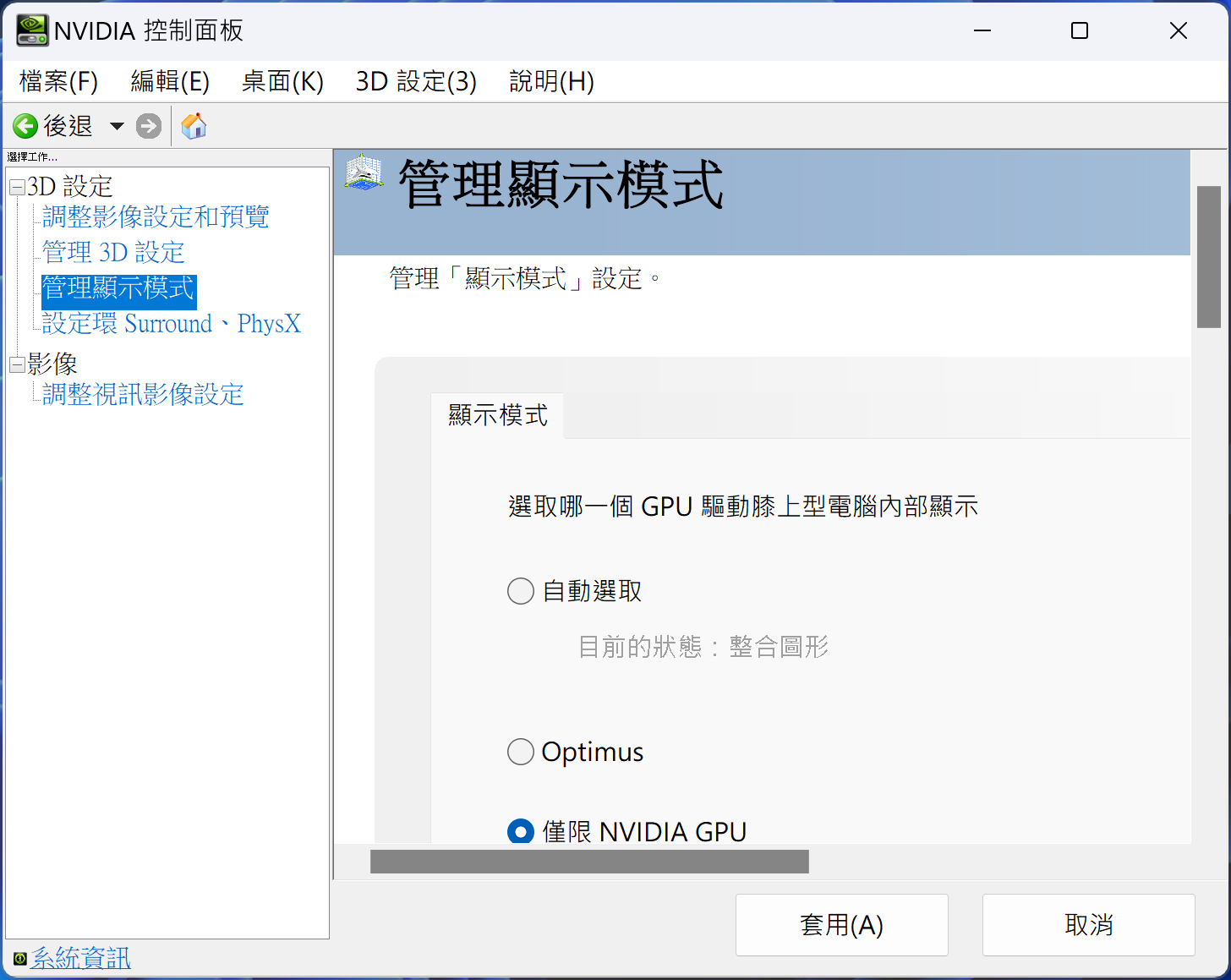Open the 3D 設定(3) menu
Viewport: 1231px width, 980px height.
(x=416, y=82)
